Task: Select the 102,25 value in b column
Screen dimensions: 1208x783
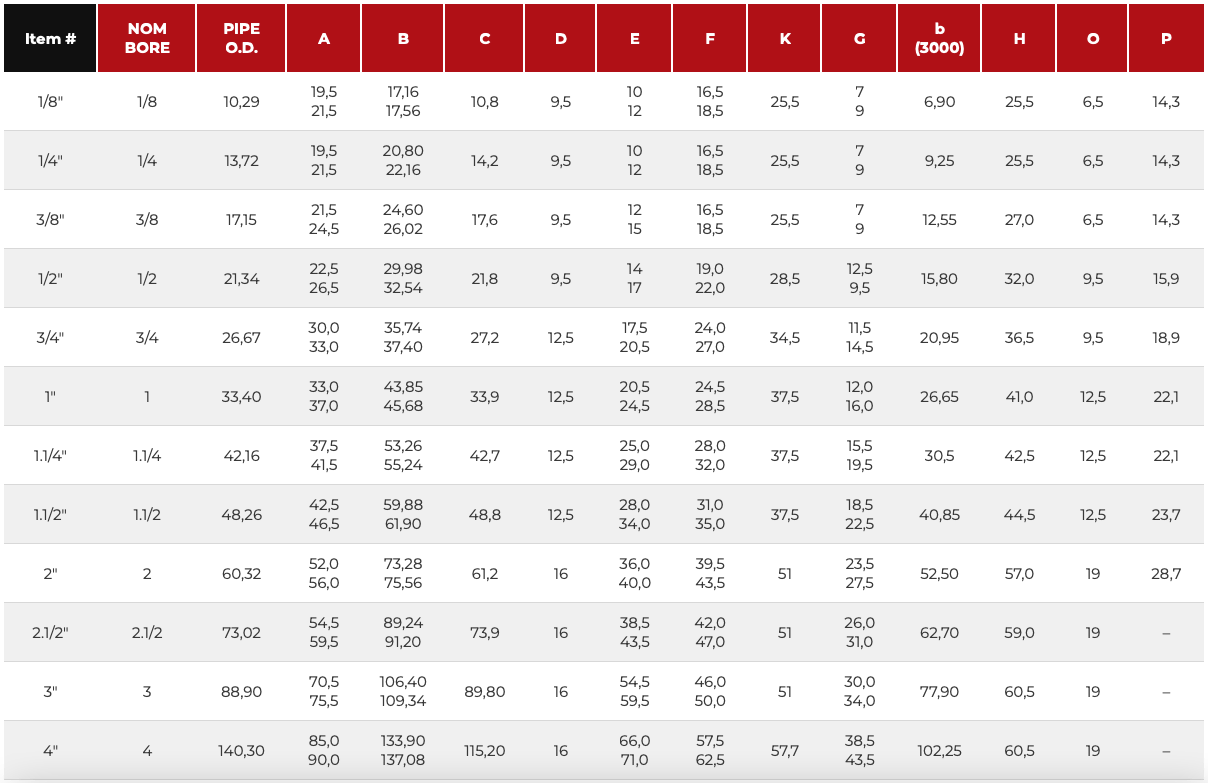Action: [x=939, y=751]
